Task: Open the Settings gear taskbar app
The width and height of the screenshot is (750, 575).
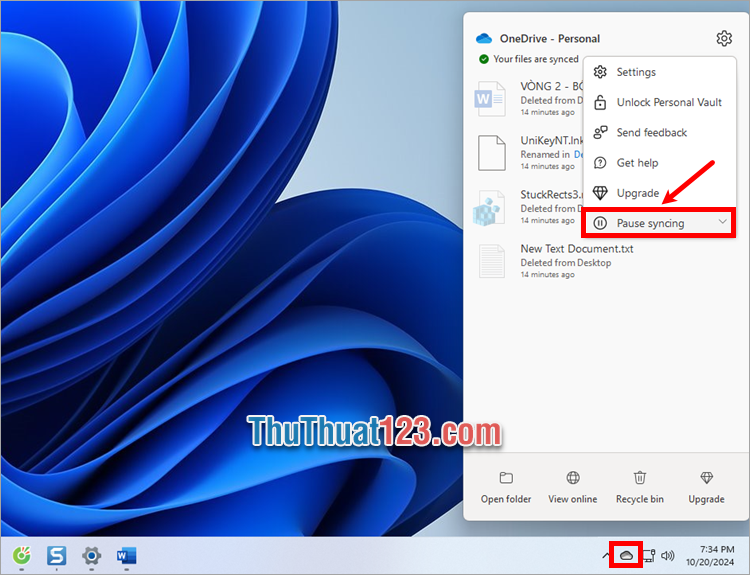Action: [x=91, y=555]
